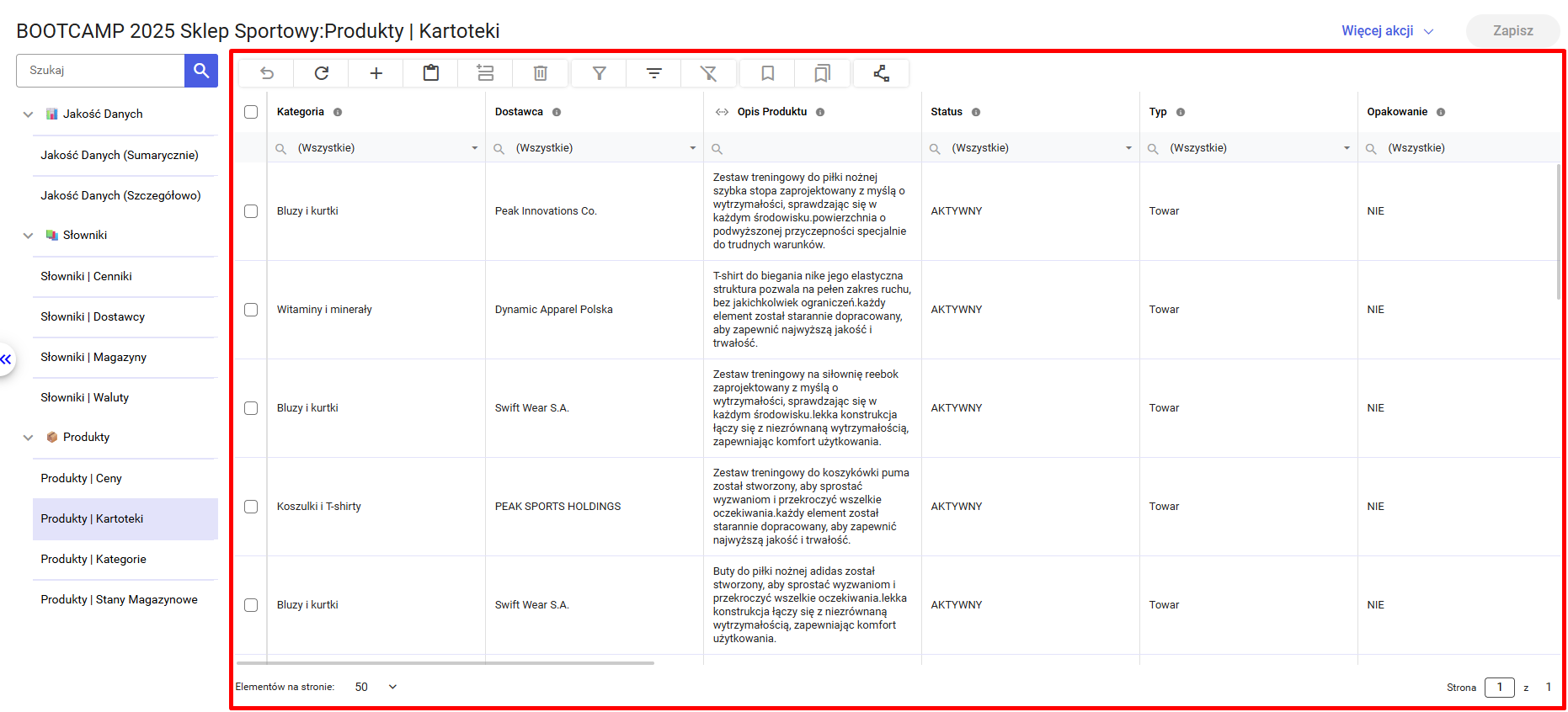
Task: Select the Dynamic Apparel Polska row checkbox
Action: click(x=251, y=310)
